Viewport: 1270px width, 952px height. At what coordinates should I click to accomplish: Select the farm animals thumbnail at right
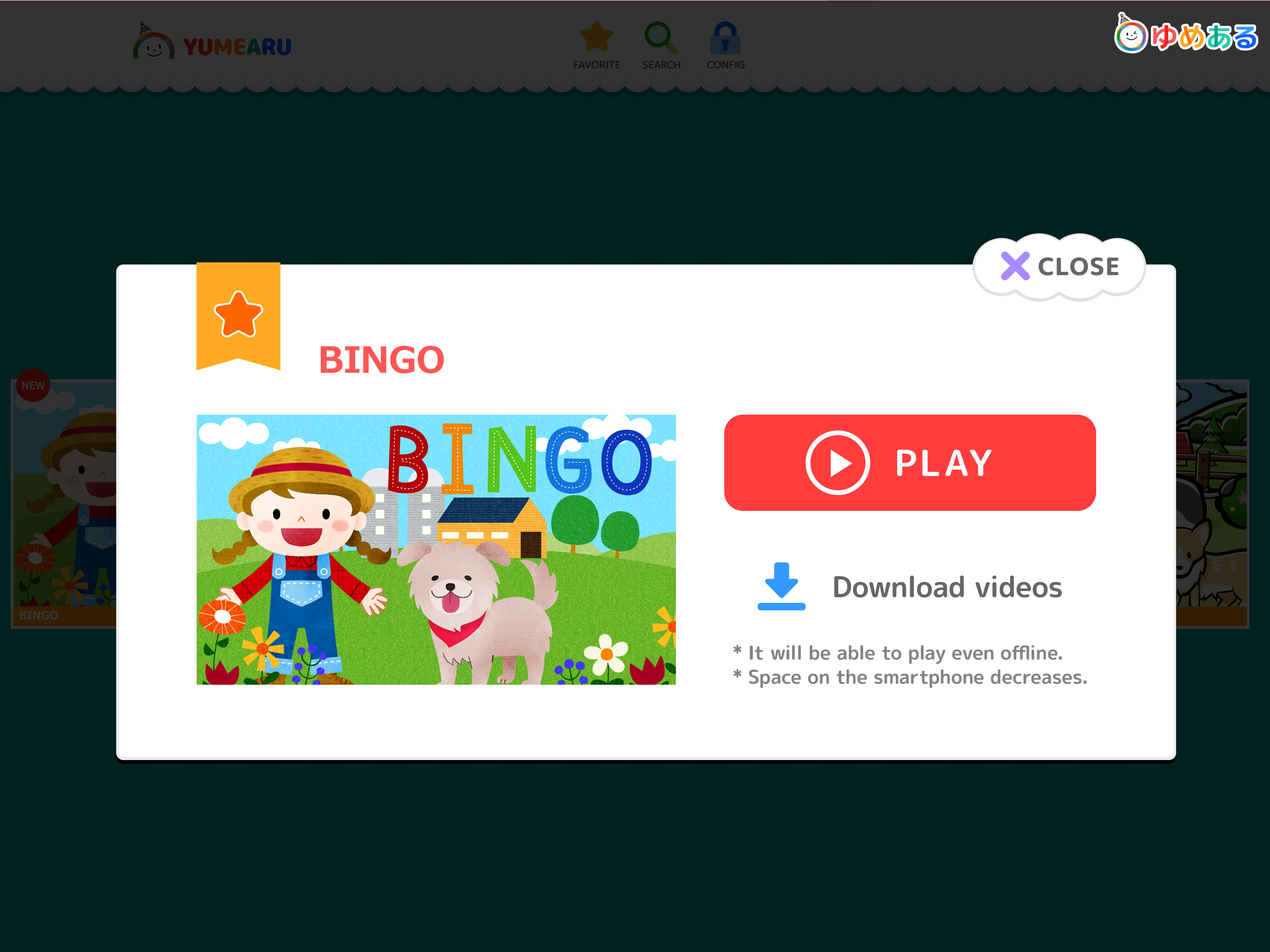coord(1212,503)
